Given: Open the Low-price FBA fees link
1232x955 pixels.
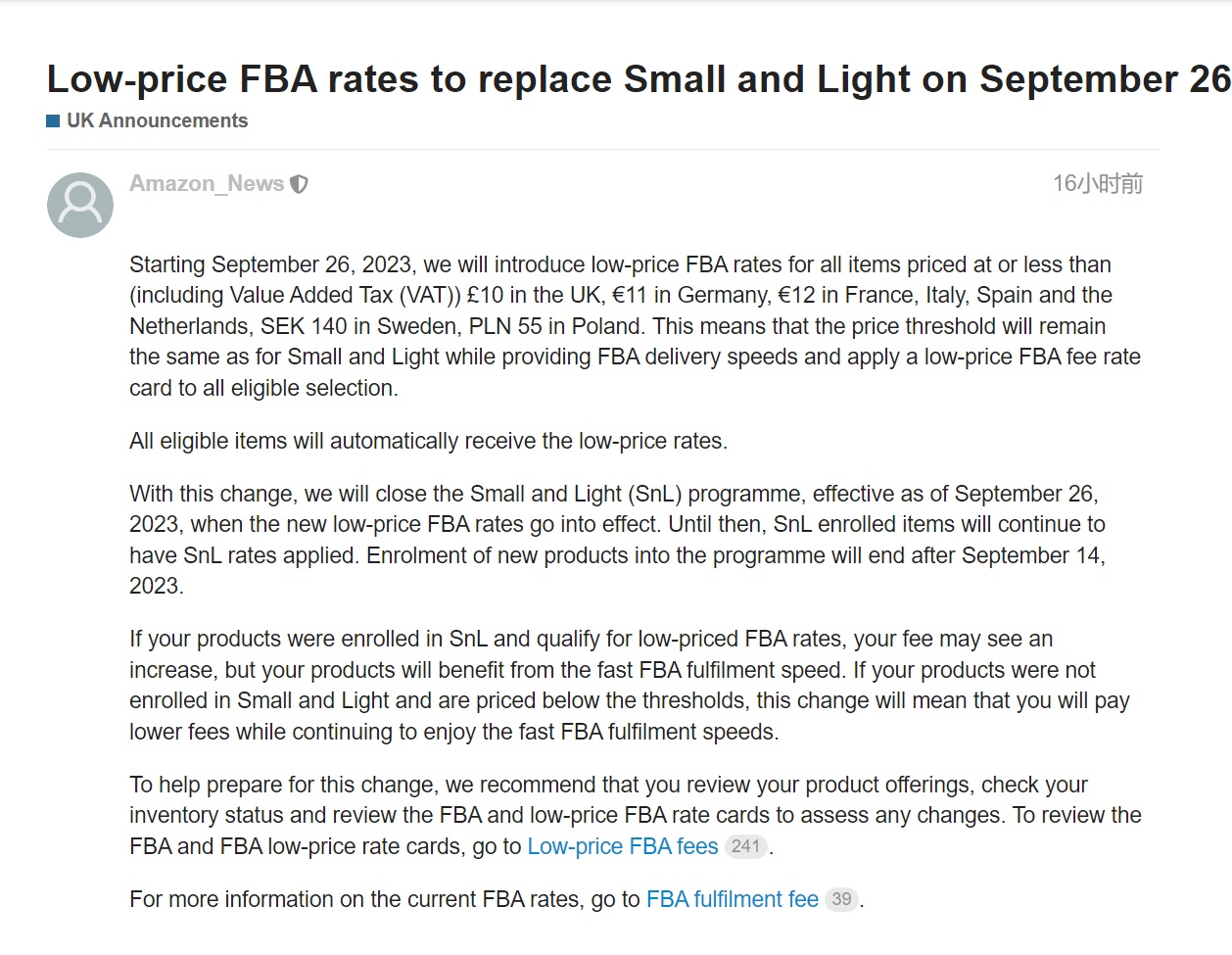Looking at the screenshot, I should [623, 846].
